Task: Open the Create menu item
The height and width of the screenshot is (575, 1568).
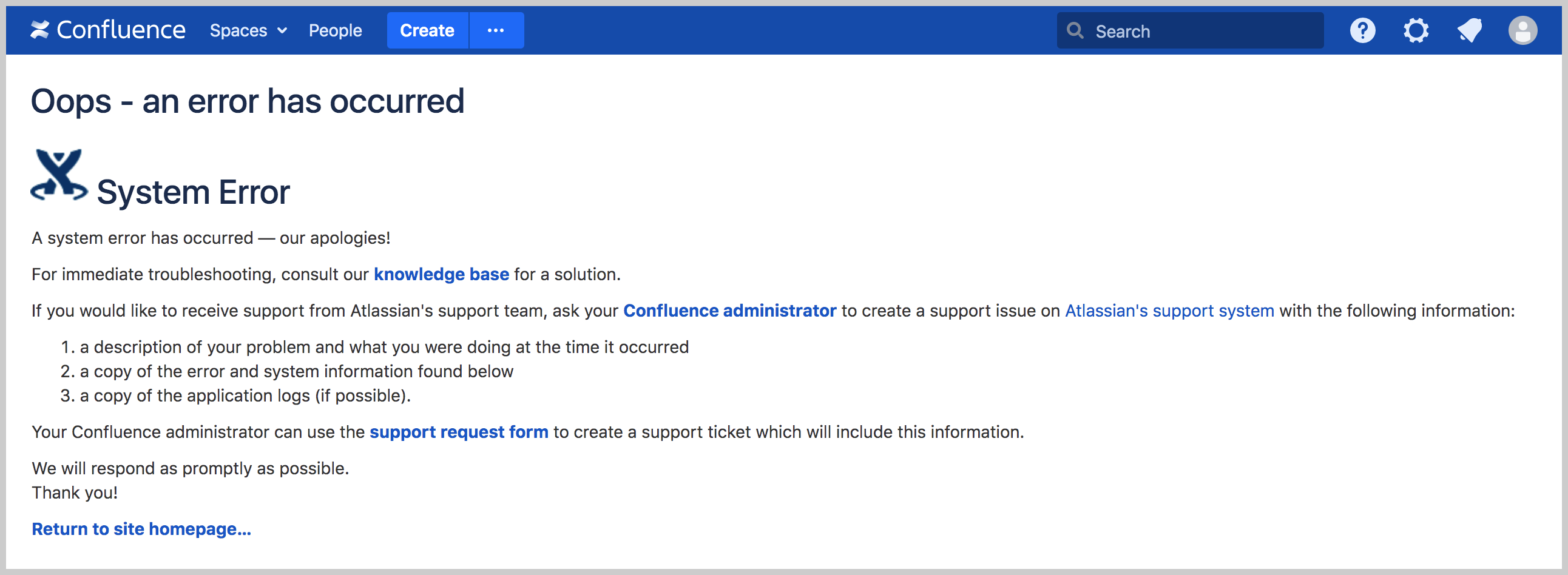Action: [x=427, y=30]
